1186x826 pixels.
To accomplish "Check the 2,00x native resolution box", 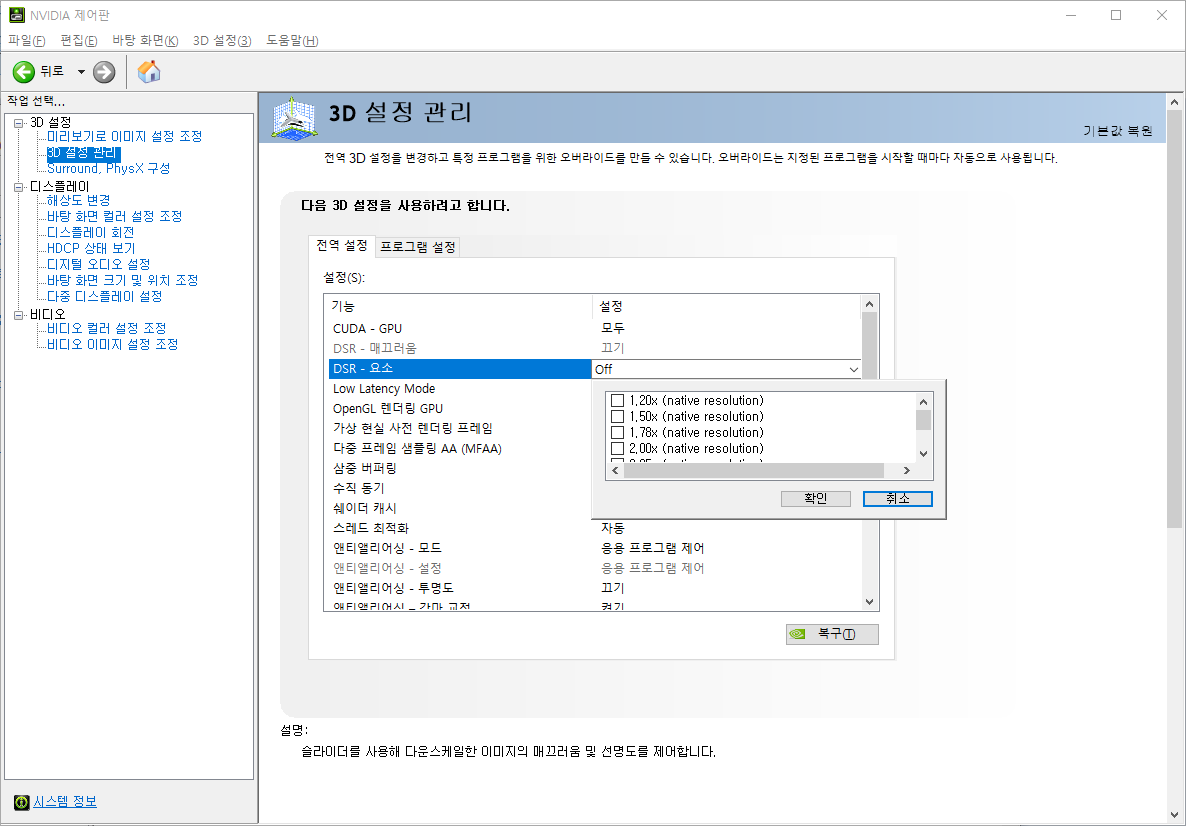I will coord(617,448).
